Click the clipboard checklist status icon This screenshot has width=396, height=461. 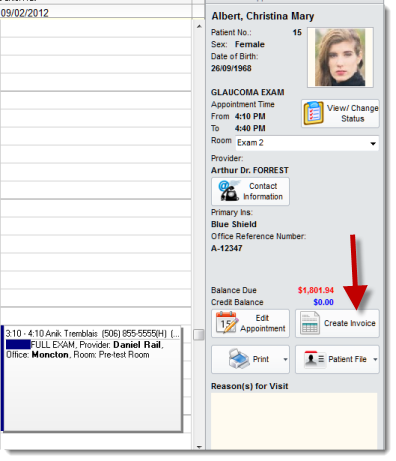pyautogui.click(x=313, y=113)
